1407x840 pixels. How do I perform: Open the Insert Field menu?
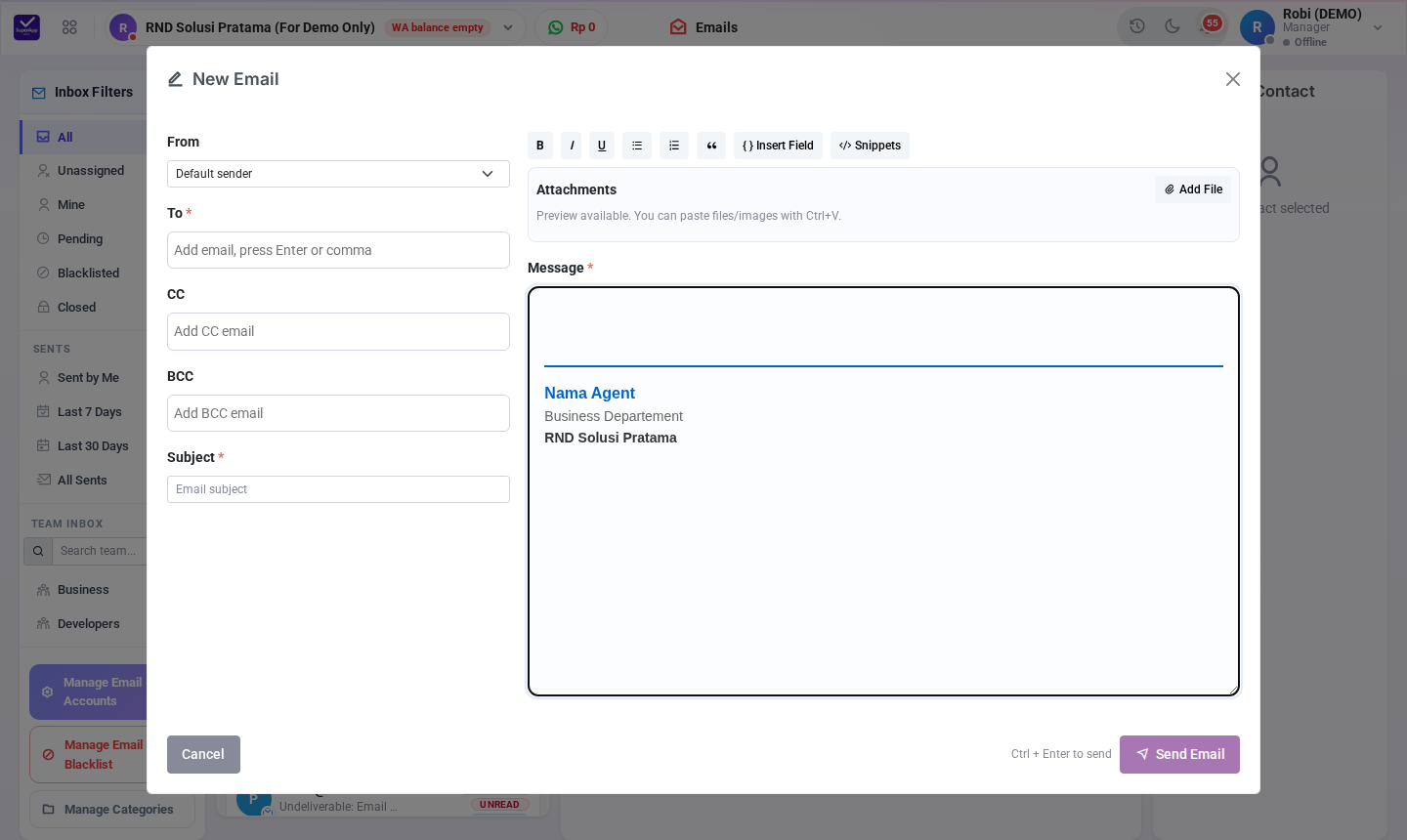[x=778, y=146]
